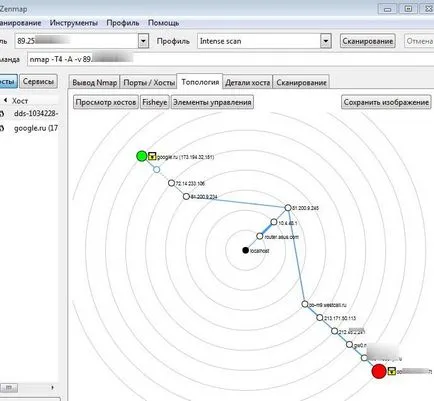Select the 10.4.40.1 hop node

click(x=274, y=222)
